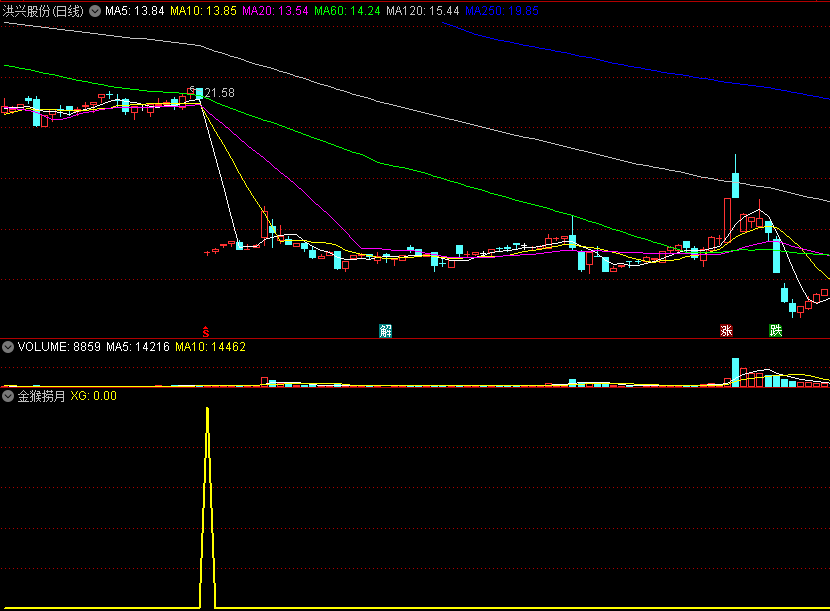Select the MA60: 14.24 label

347,11
